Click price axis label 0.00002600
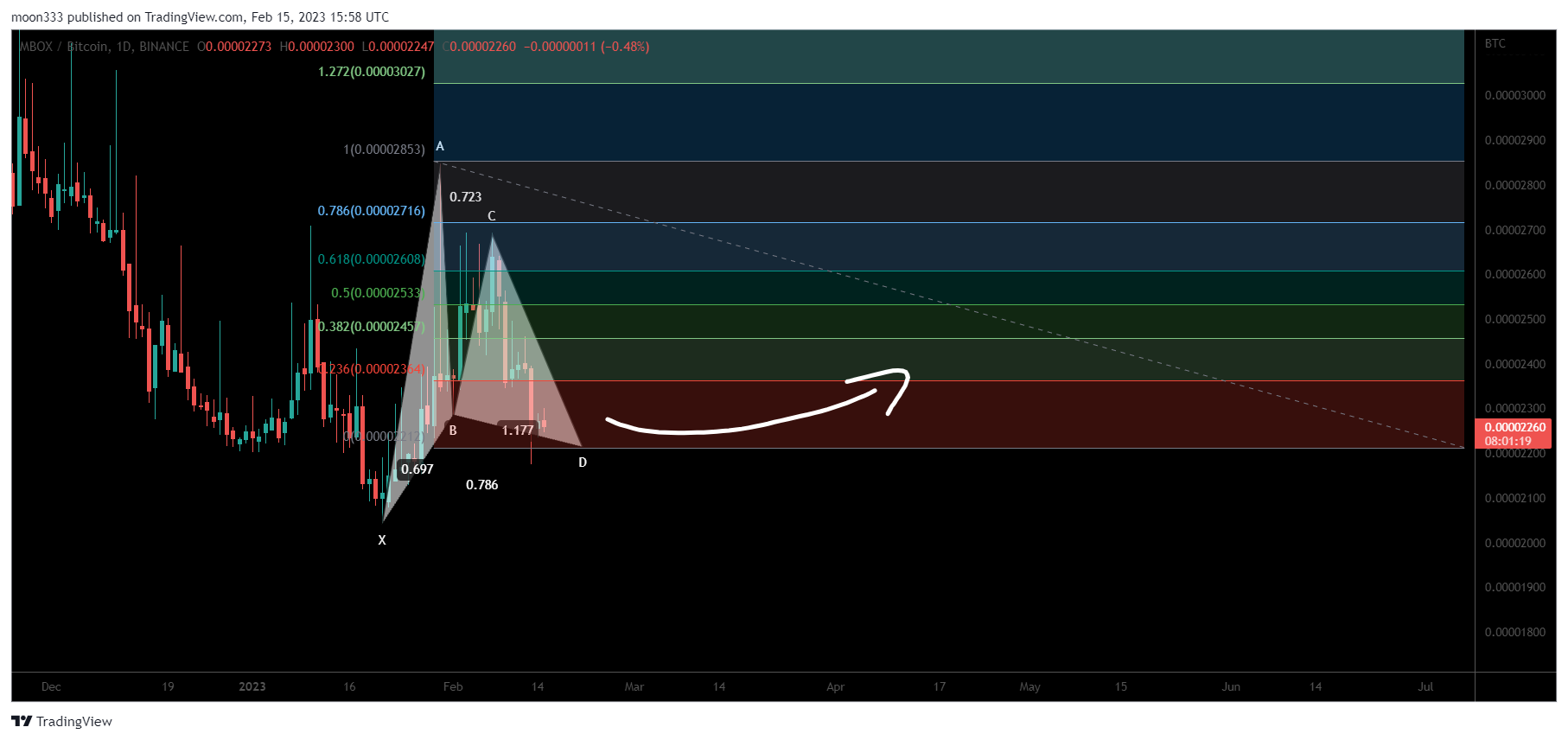1568x740 pixels. coord(1515,274)
